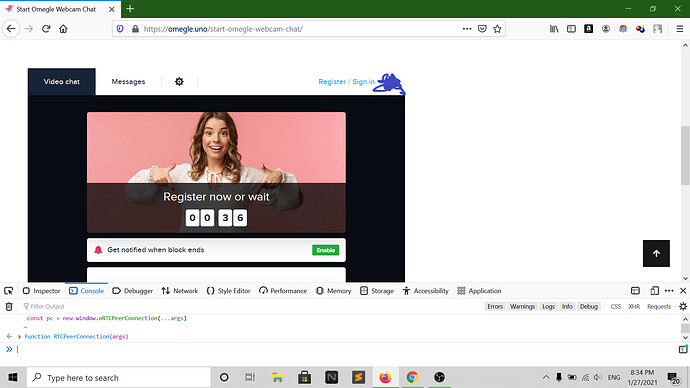Reload the page with the refresh icon
Viewport: 690px width, 388px height.
coord(46,29)
